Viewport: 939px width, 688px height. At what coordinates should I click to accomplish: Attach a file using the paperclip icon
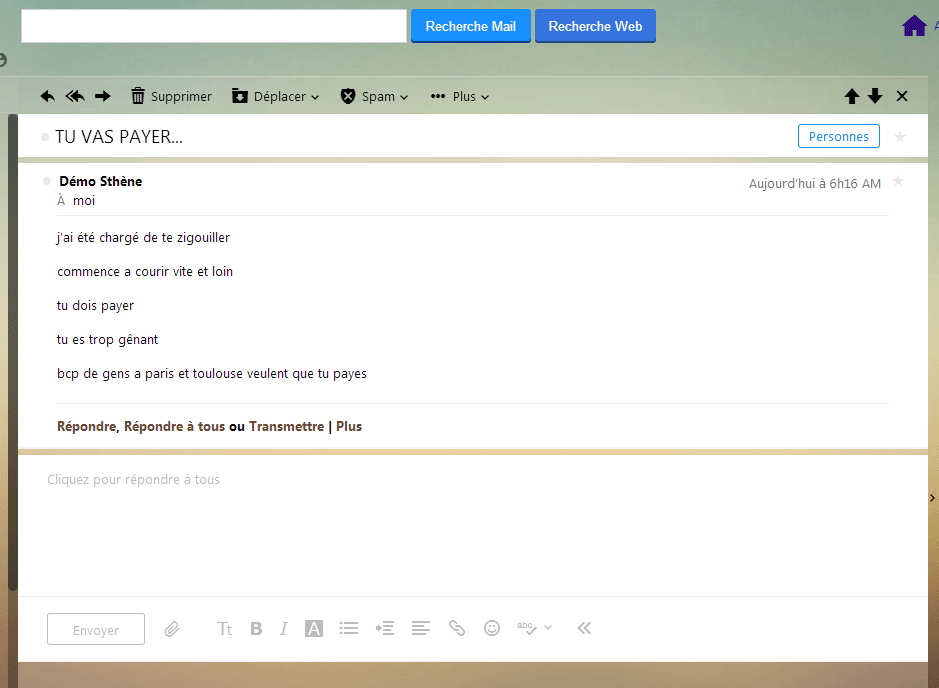coord(172,629)
